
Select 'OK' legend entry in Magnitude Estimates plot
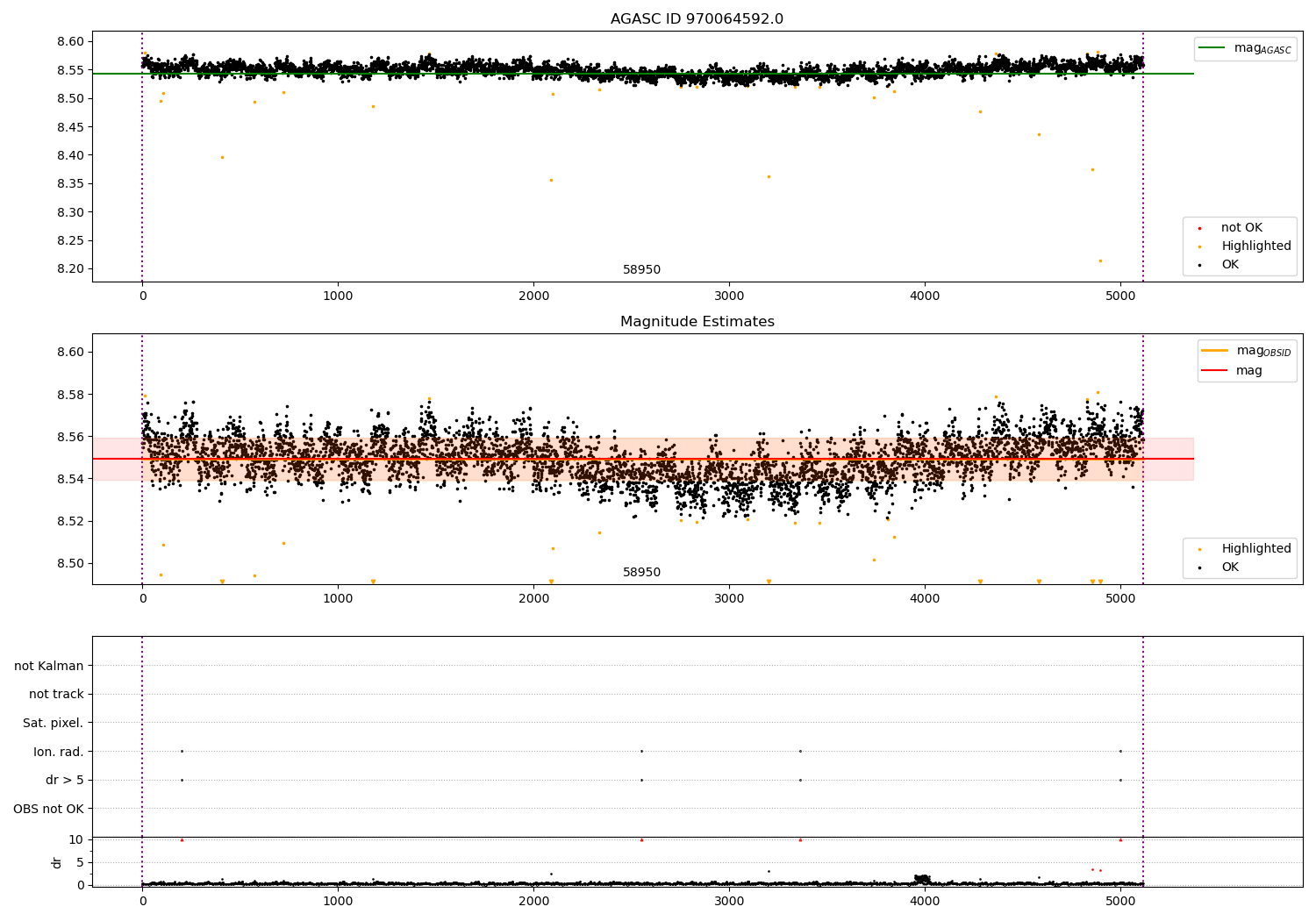click(x=1230, y=568)
